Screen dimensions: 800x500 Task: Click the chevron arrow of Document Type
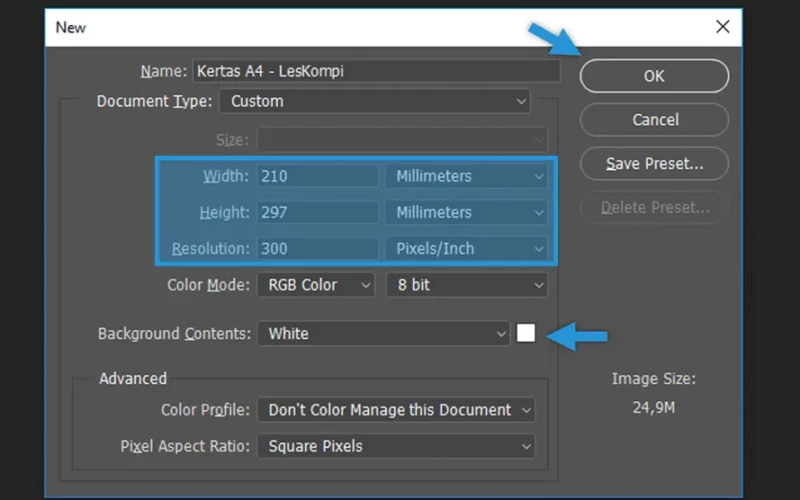click(x=521, y=102)
